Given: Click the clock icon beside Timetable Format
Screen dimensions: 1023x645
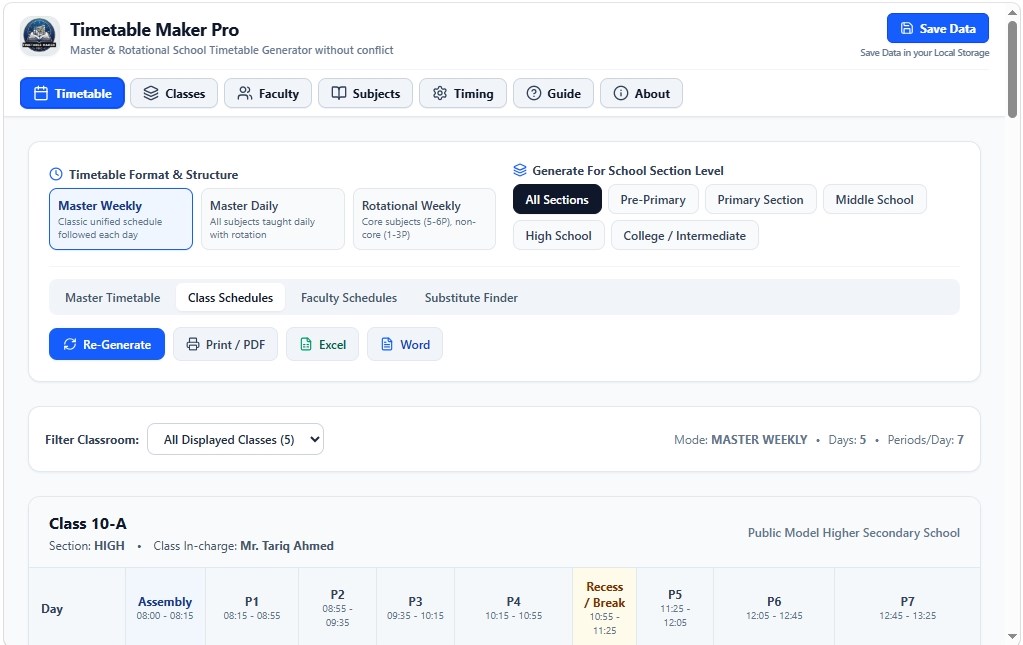Looking at the screenshot, I should (56, 174).
